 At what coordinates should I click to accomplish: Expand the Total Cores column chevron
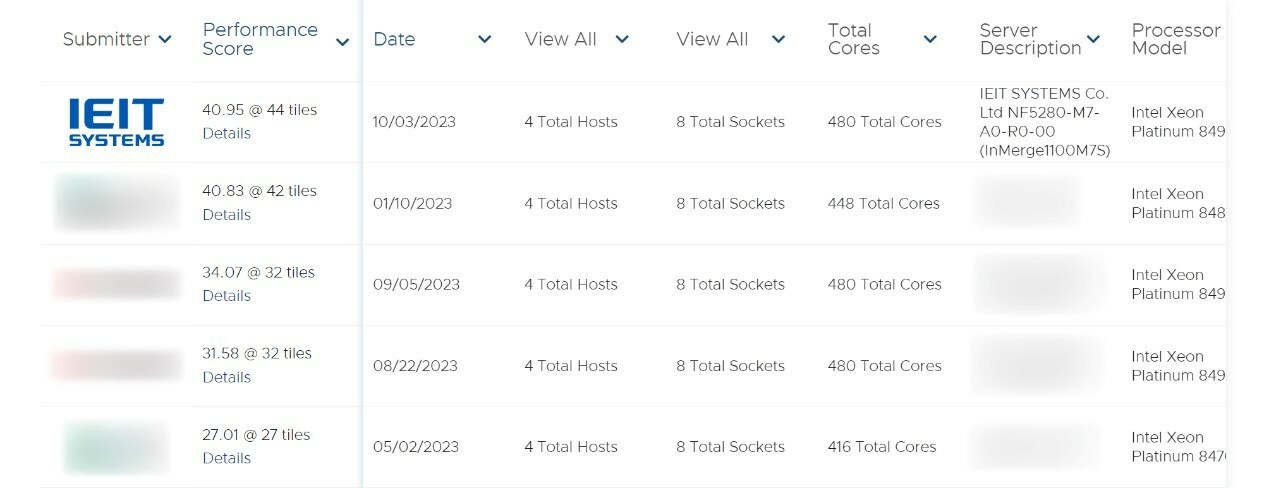click(930, 39)
